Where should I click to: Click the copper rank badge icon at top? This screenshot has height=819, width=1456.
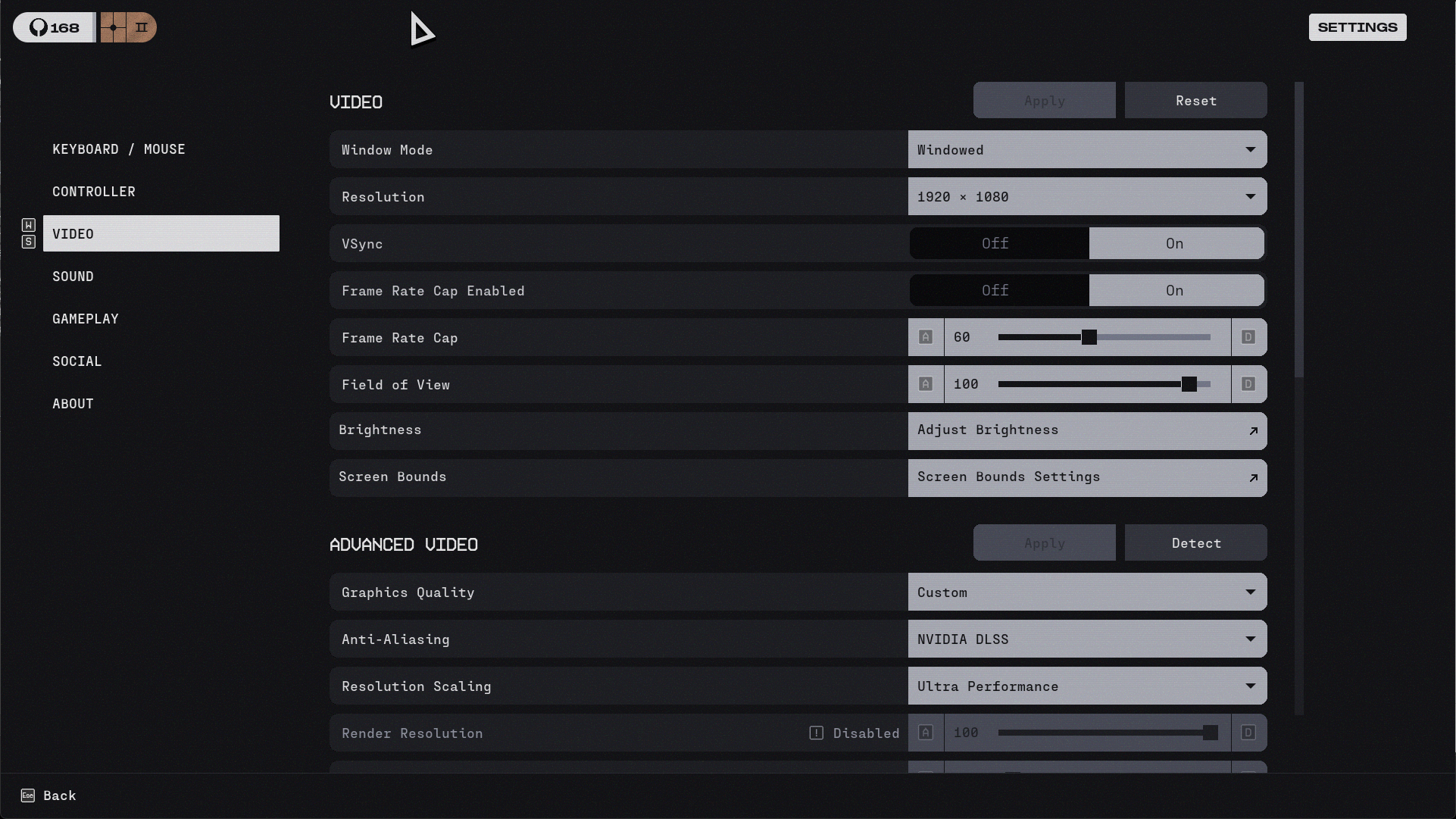[x=128, y=28]
